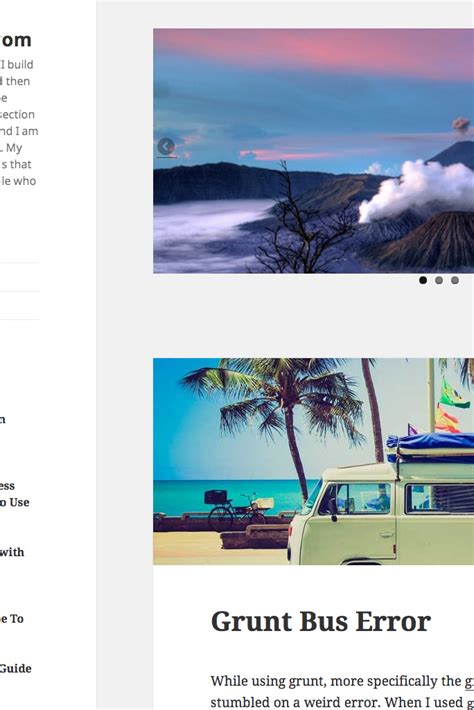
Task: Follow underlined link after "more specifically the"
Action: point(469,681)
